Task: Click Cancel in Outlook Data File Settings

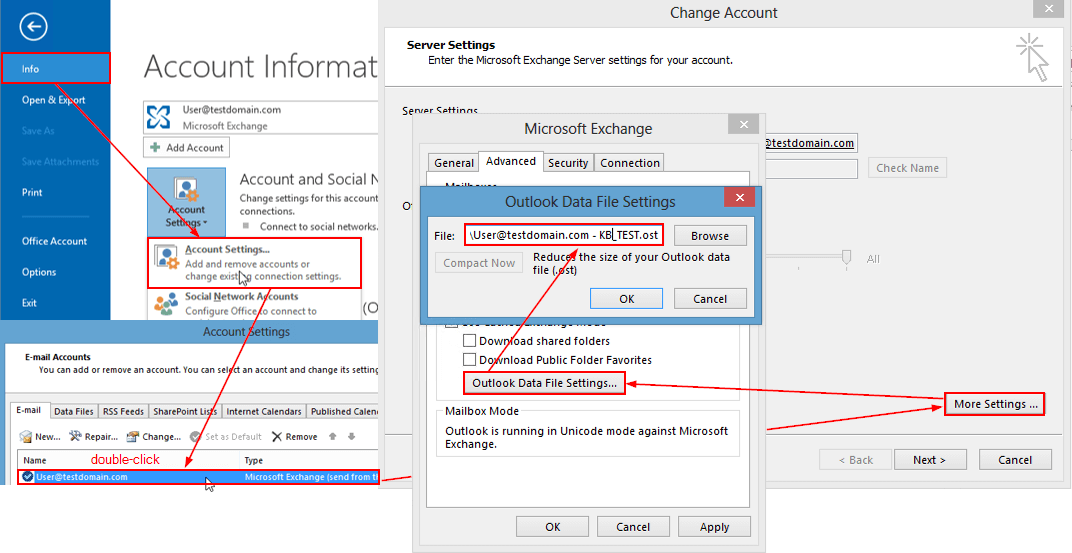Action: point(710,299)
